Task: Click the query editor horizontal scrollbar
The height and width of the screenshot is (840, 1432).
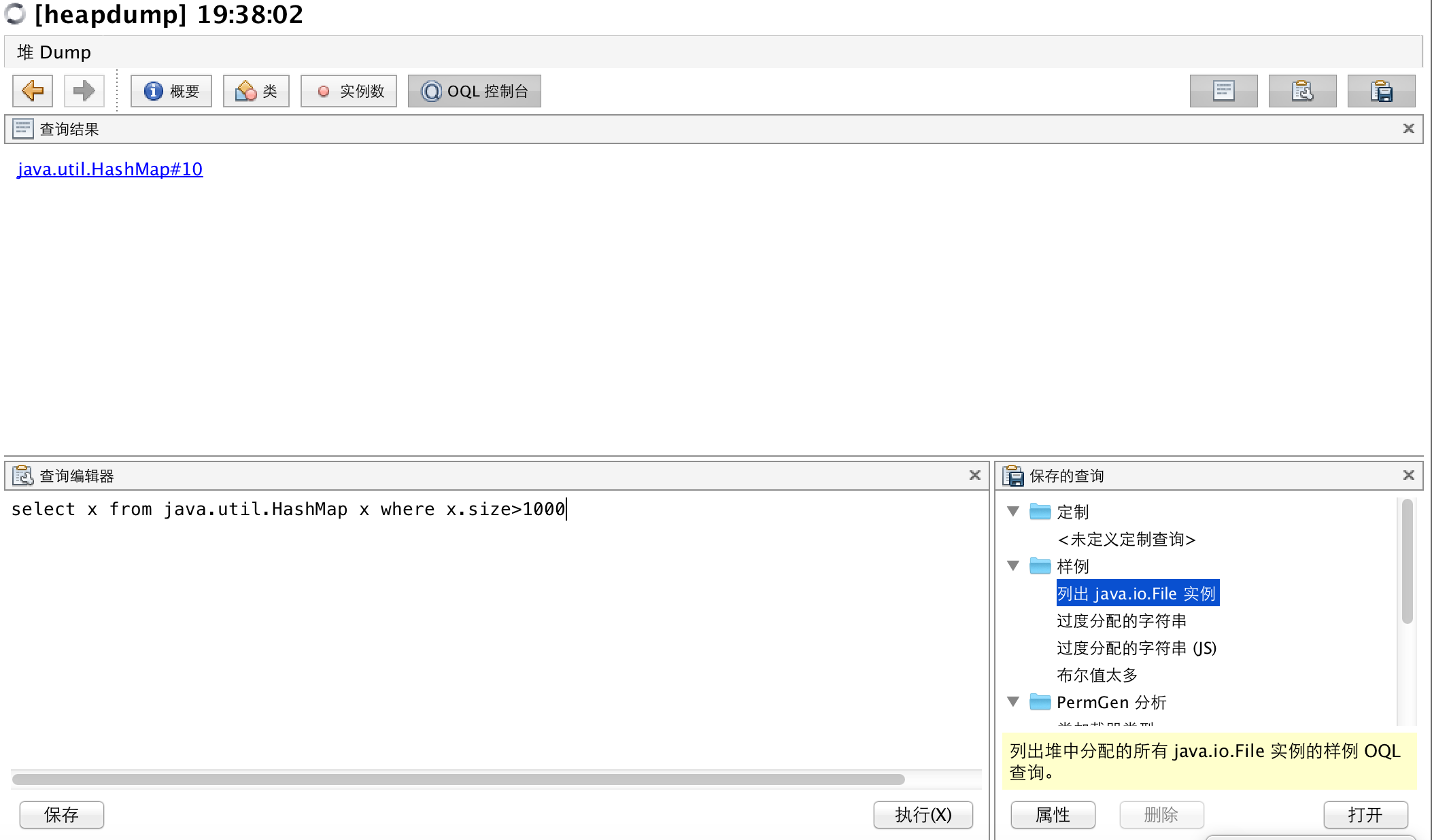Action: (458, 779)
